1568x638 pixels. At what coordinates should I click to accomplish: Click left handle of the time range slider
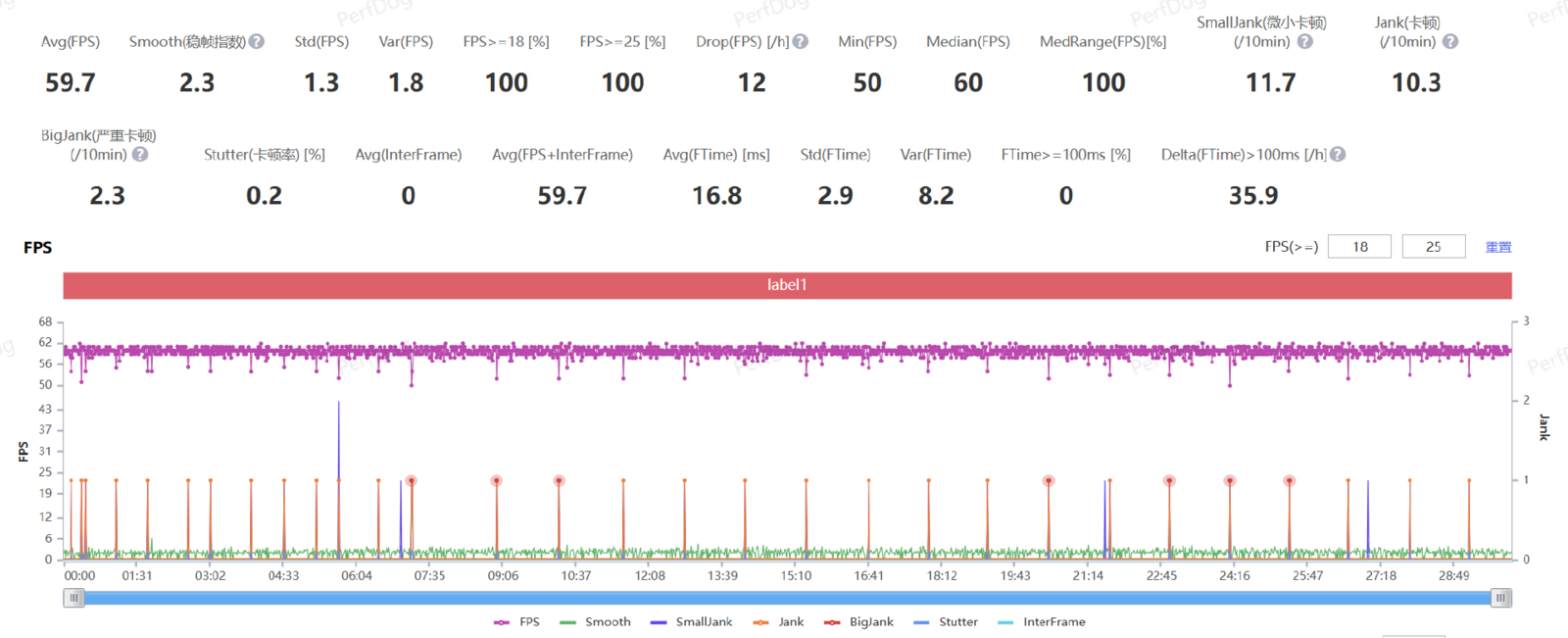[73, 598]
